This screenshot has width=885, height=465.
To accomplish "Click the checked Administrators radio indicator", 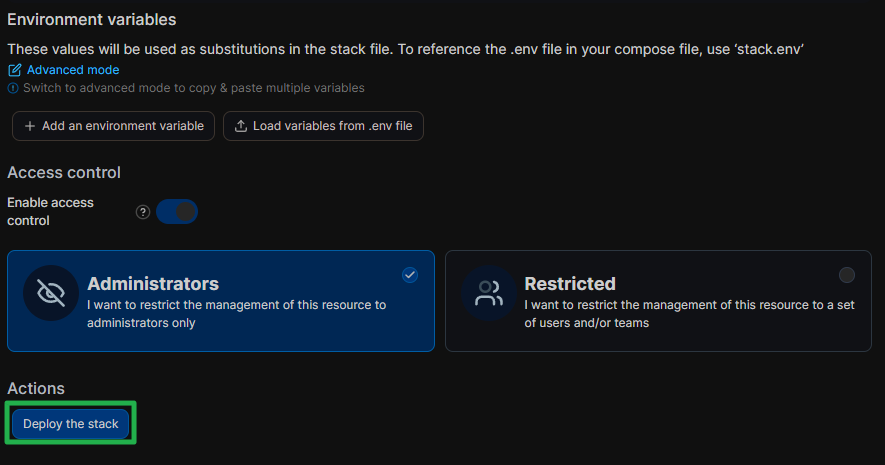I will 410,275.
